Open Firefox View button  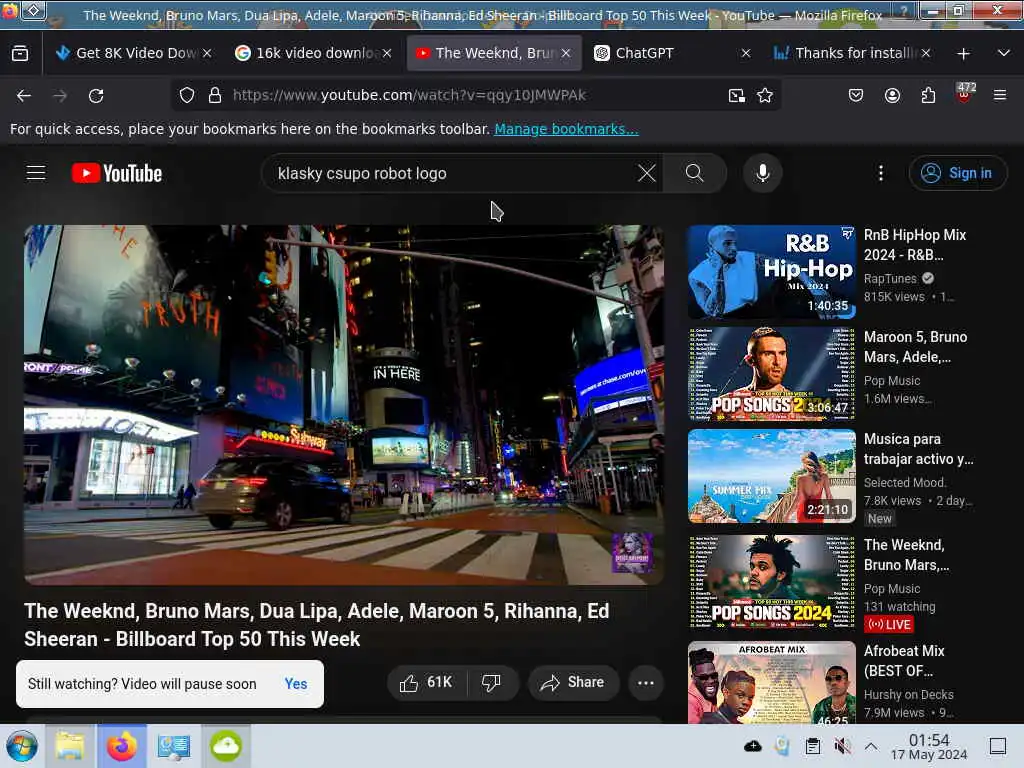pos(20,54)
